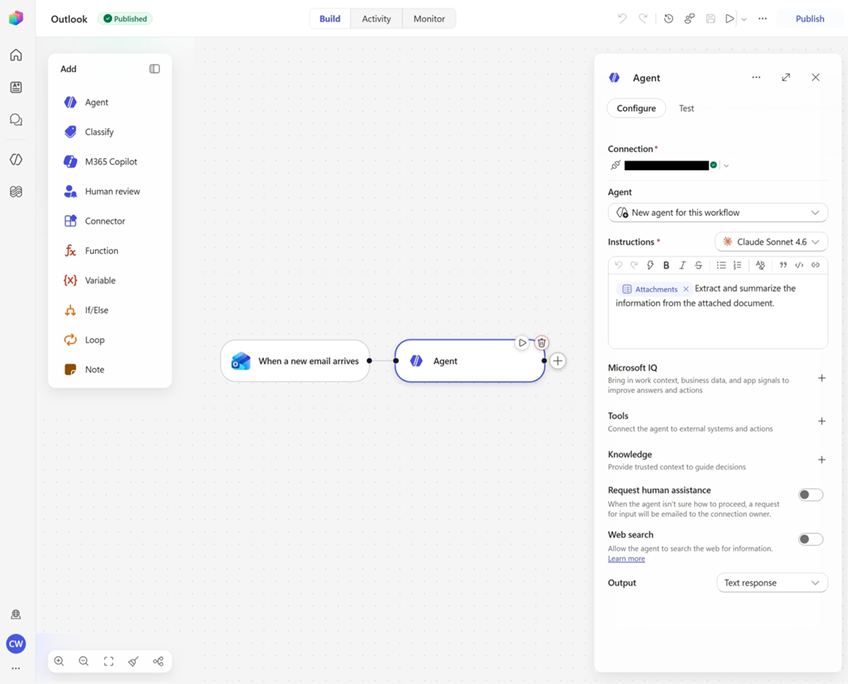
Task: Switch to the Build tab
Action: (x=330, y=18)
